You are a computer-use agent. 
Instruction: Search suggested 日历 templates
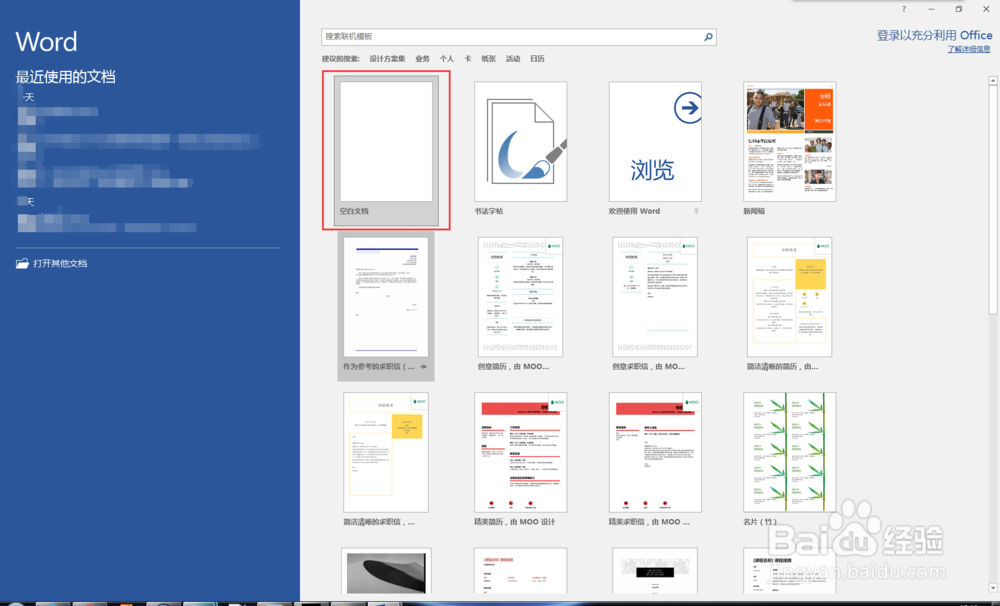(x=537, y=59)
